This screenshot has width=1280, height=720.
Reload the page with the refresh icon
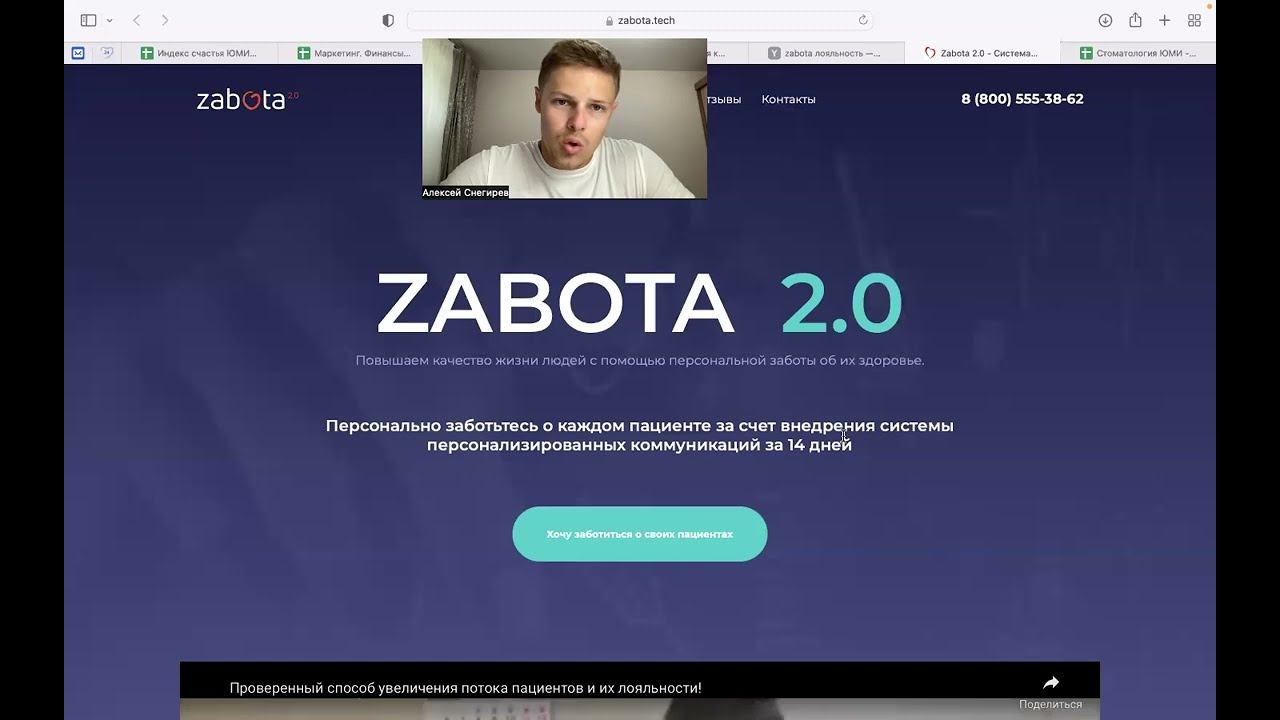(863, 20)
